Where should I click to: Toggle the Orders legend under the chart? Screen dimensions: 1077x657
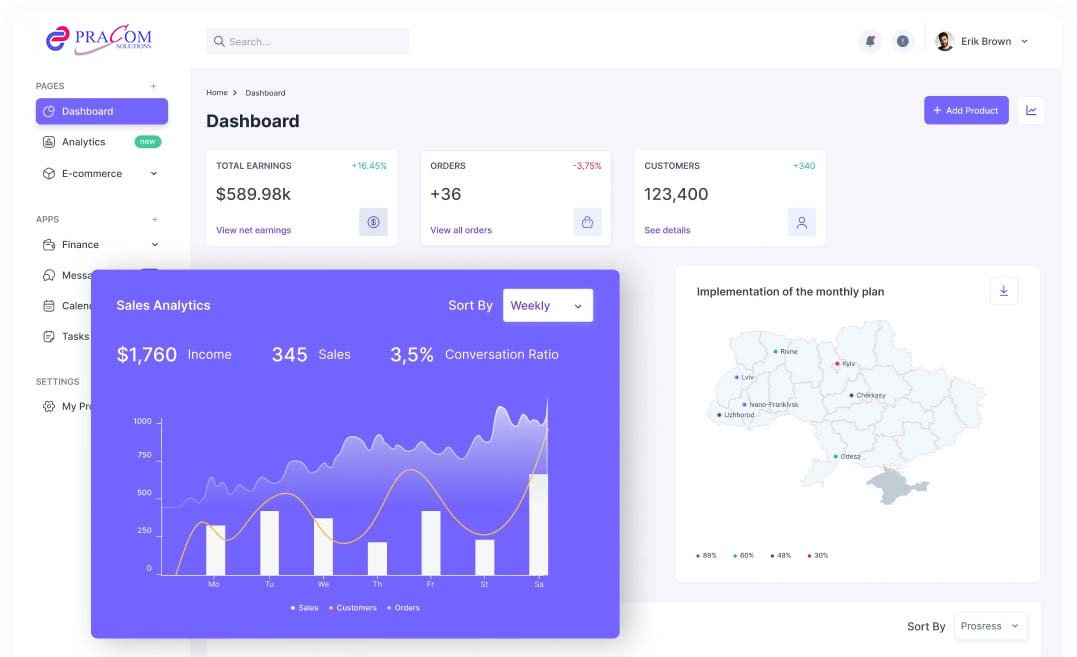pos(405,607)
